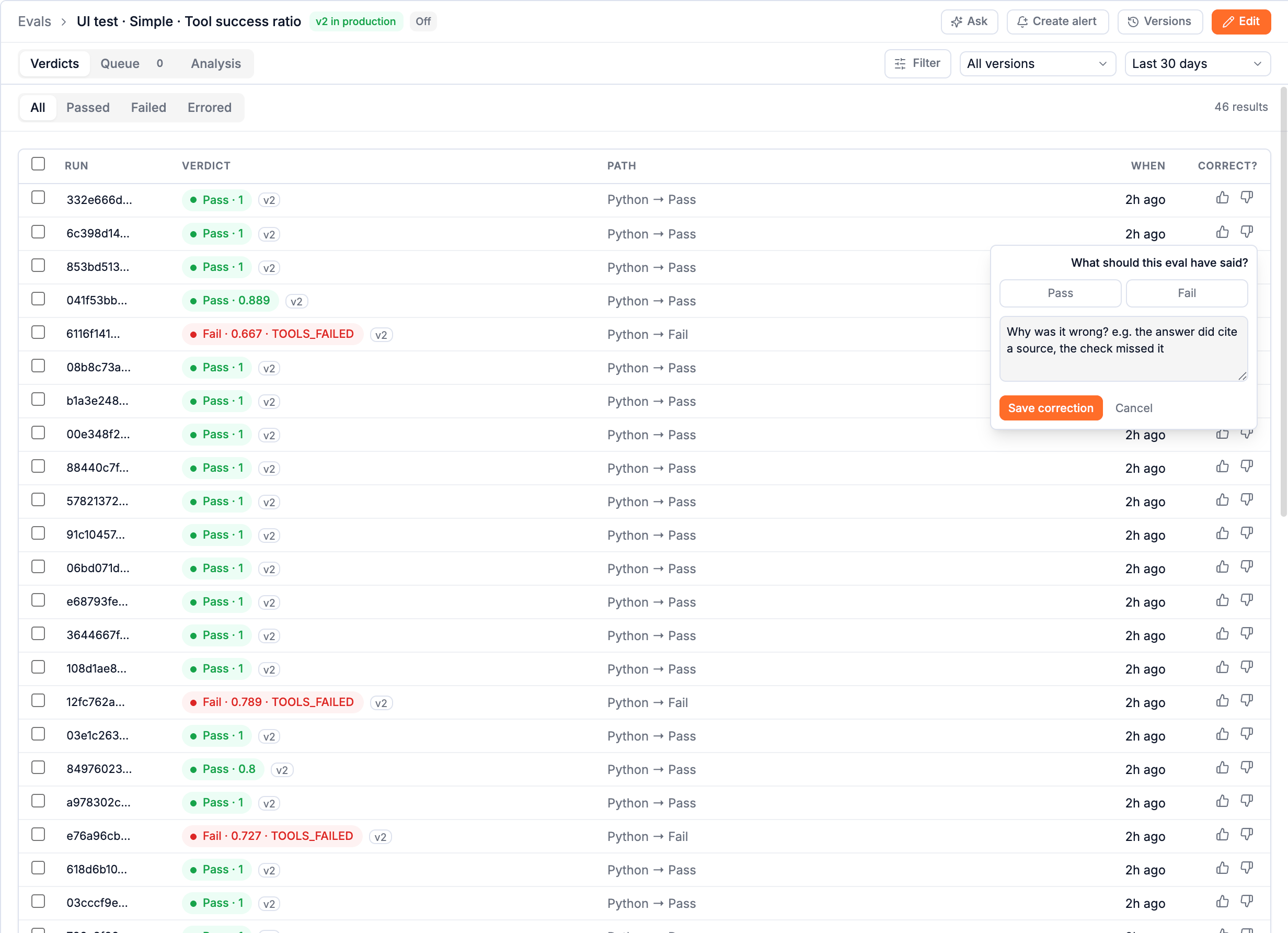Thumbs up the e76a96cb failed run
Viewport: 1288px width, 933px height.
(1222, 835)
